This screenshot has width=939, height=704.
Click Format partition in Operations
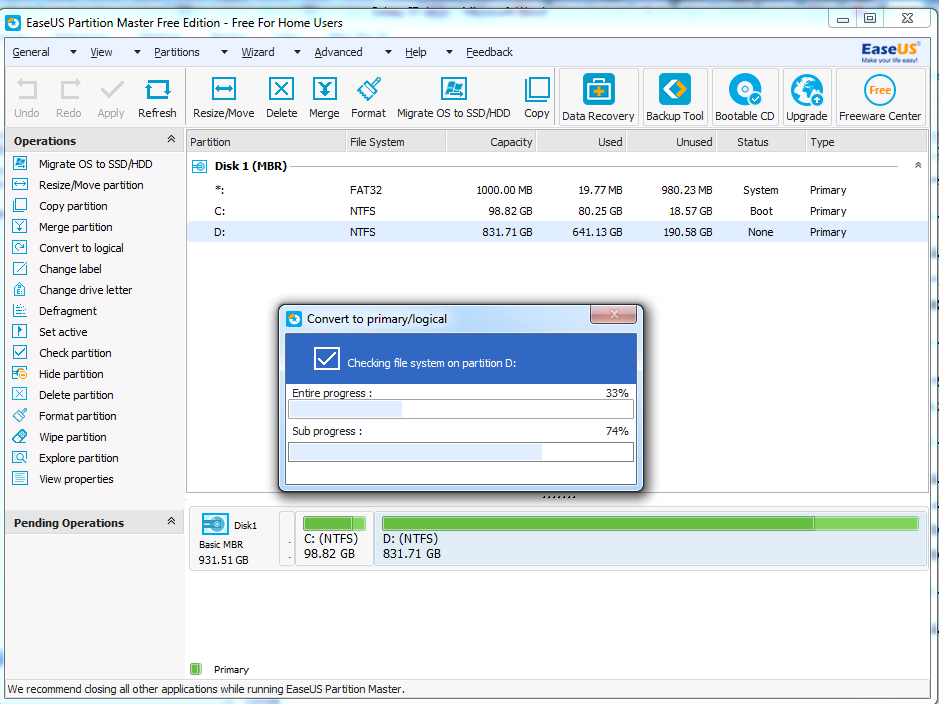[78, 415]
